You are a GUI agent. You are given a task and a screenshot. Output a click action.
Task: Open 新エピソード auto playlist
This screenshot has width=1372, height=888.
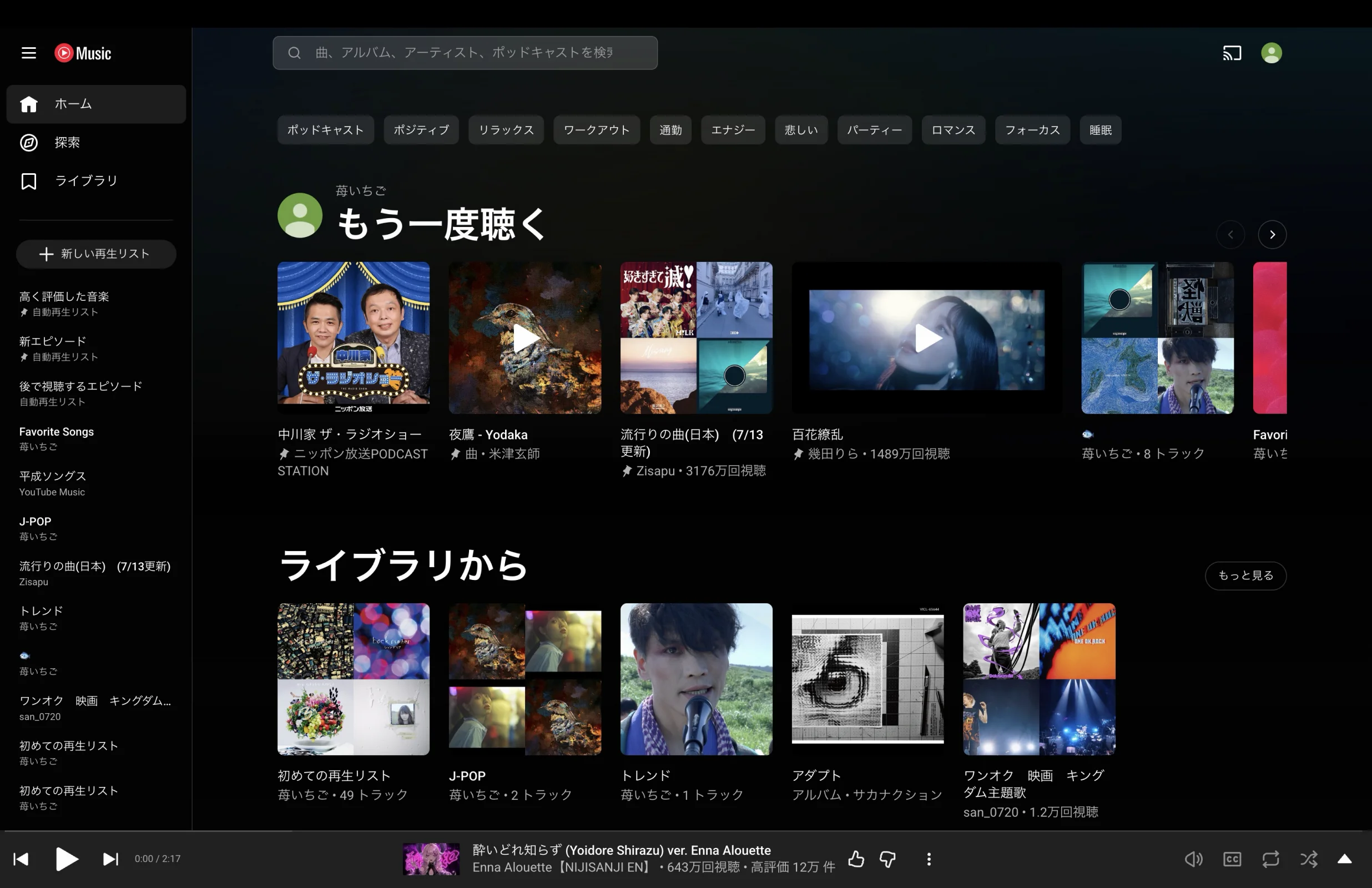pos(96,349)
